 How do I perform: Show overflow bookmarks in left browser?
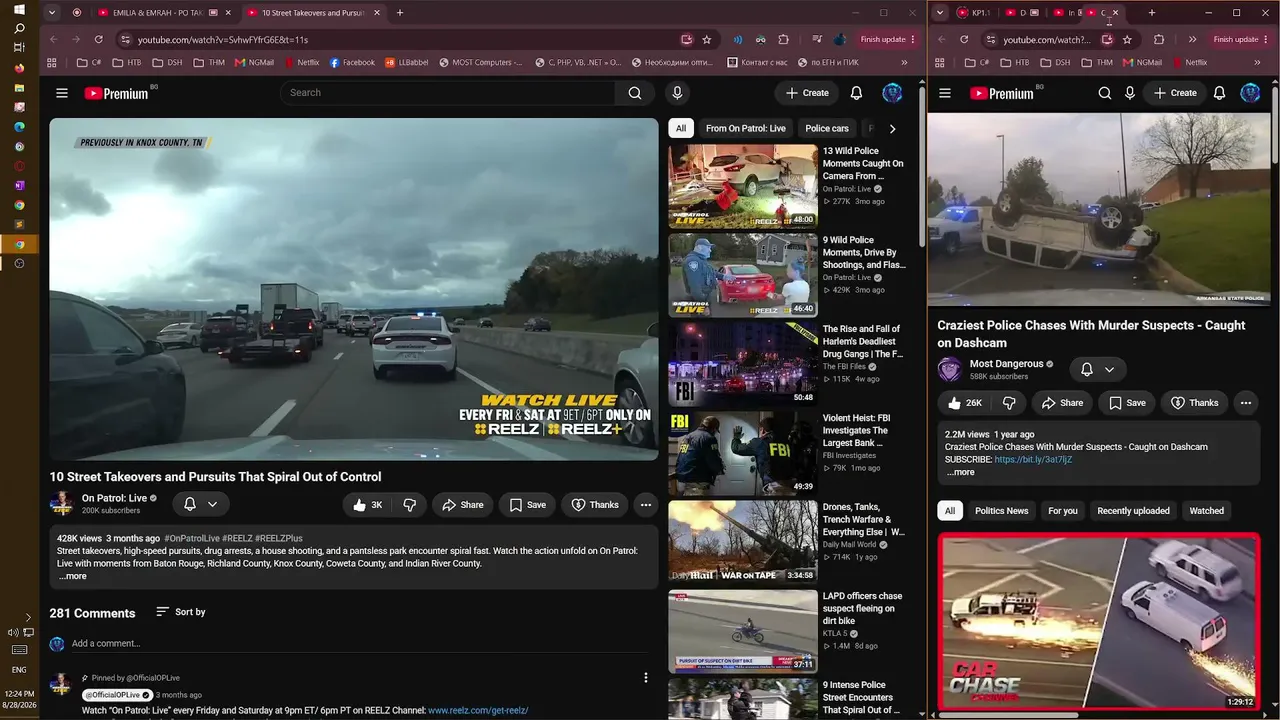click(x=905, y=62)
